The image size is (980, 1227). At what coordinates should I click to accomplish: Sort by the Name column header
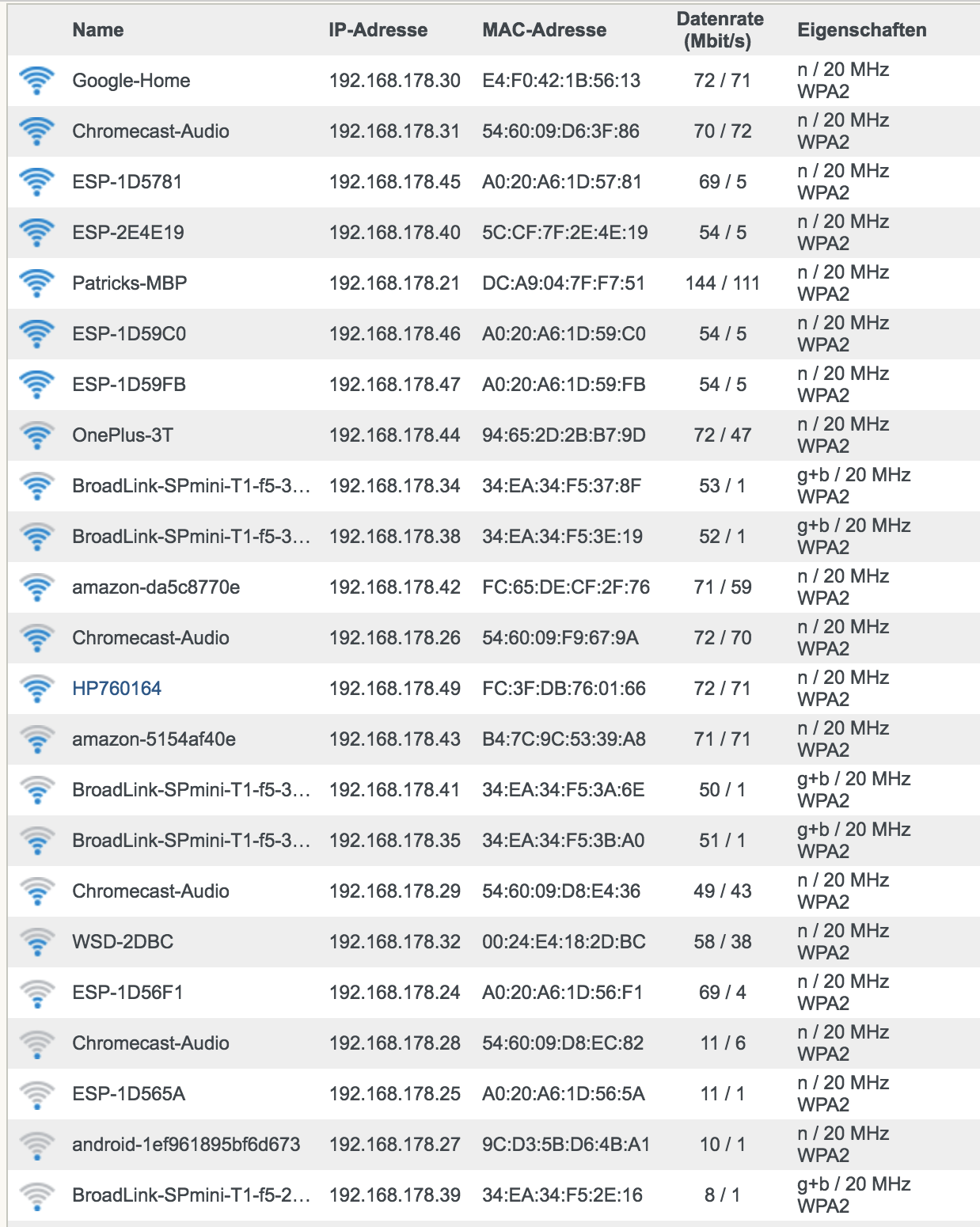98,30
